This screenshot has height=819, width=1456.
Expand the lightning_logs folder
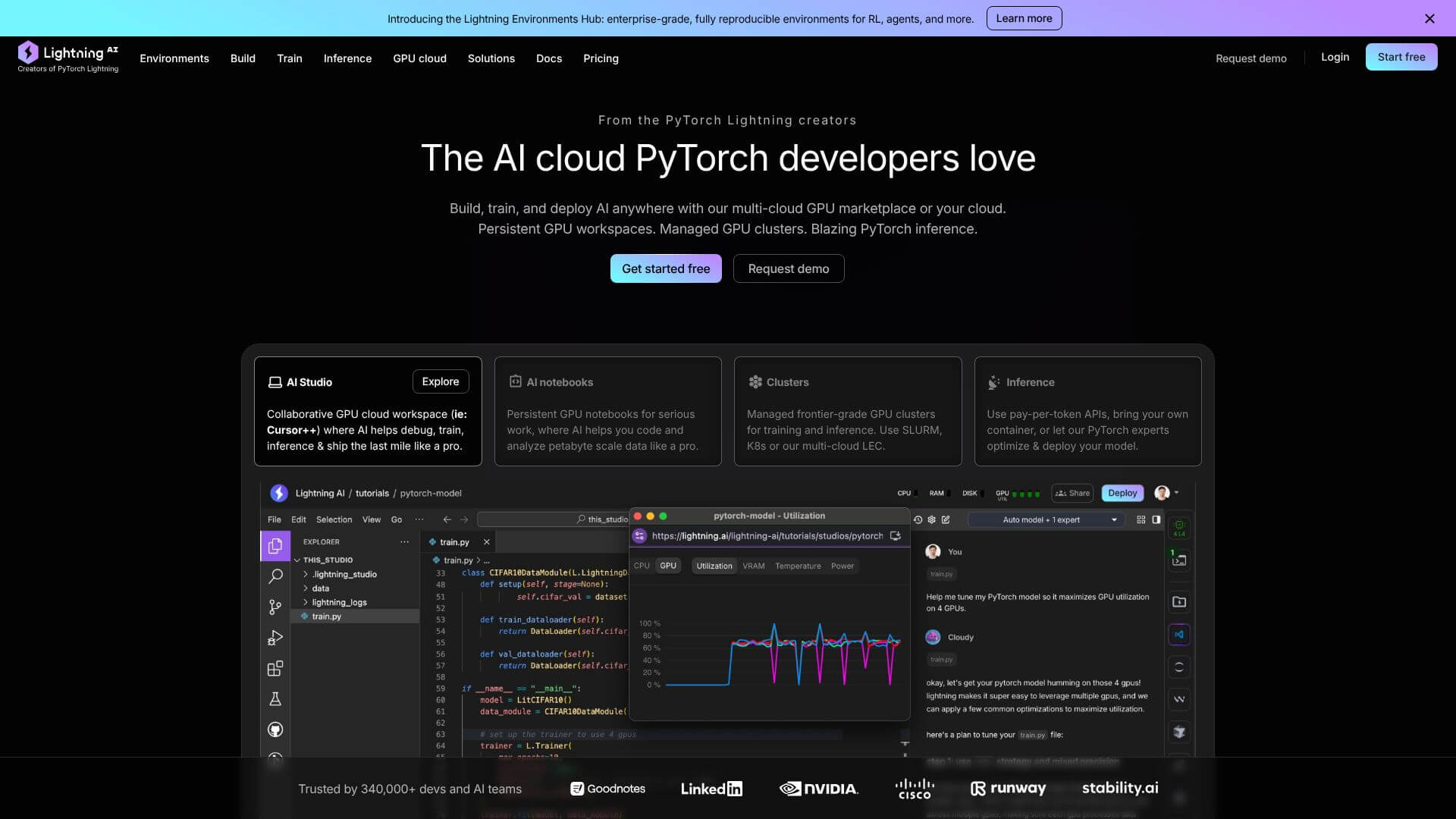338,602
